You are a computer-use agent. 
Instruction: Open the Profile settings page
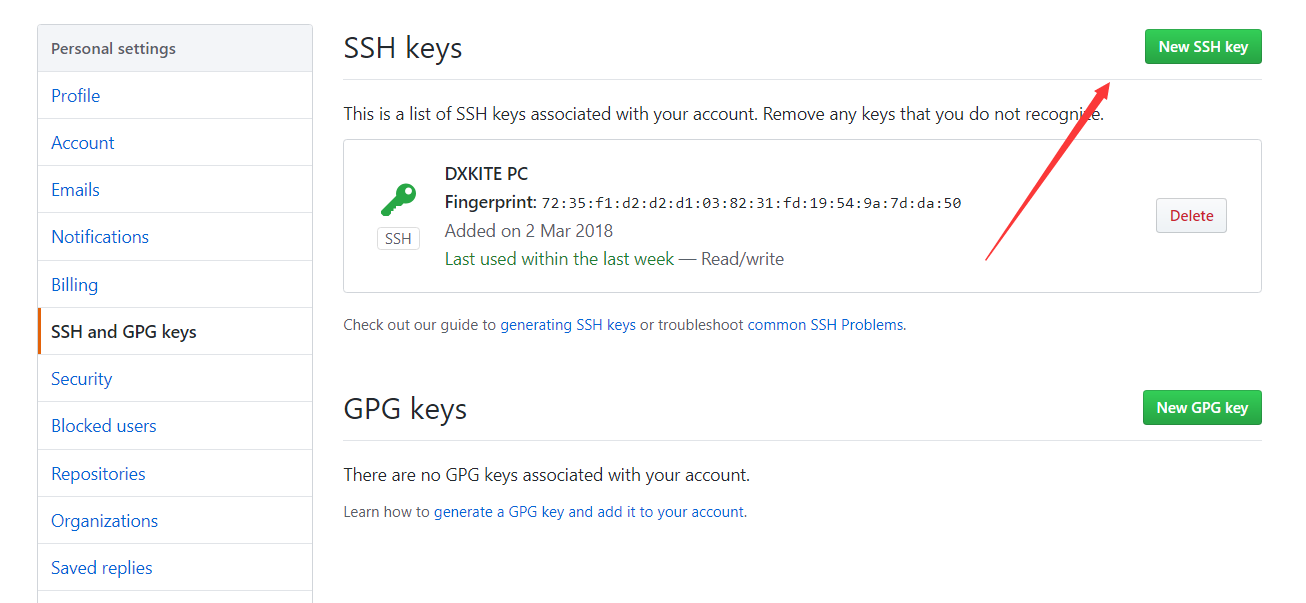[x=76, y=96]
